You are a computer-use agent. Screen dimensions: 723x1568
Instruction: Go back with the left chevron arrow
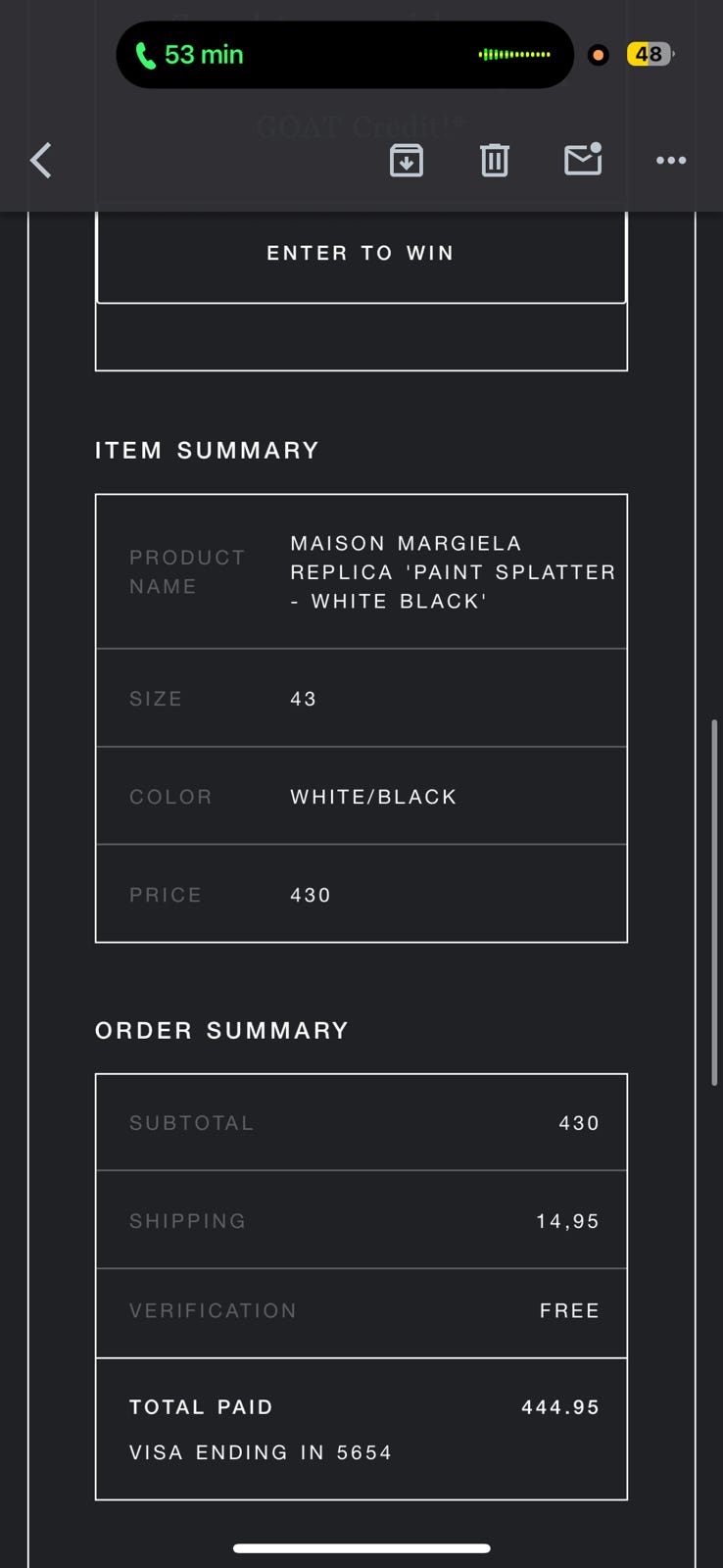point(41,160)
